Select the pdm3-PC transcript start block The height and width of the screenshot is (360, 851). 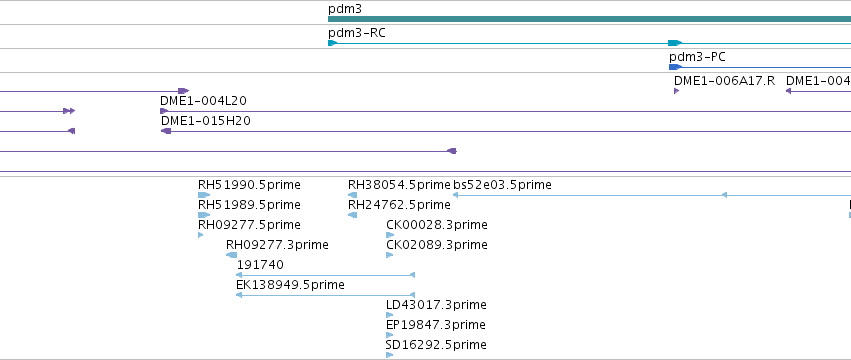pos(675,67)
